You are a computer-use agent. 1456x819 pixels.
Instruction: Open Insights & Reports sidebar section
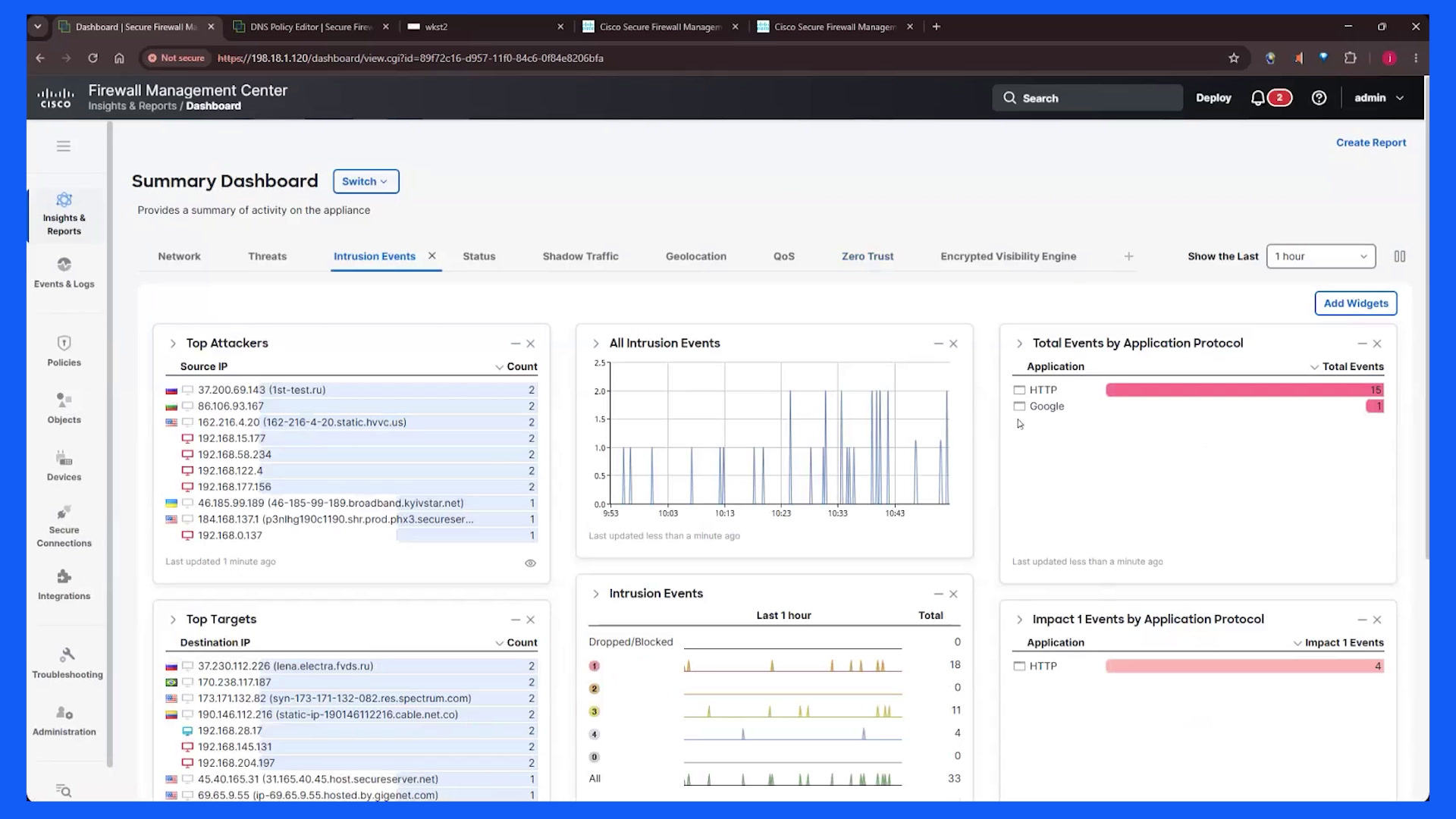64,215
